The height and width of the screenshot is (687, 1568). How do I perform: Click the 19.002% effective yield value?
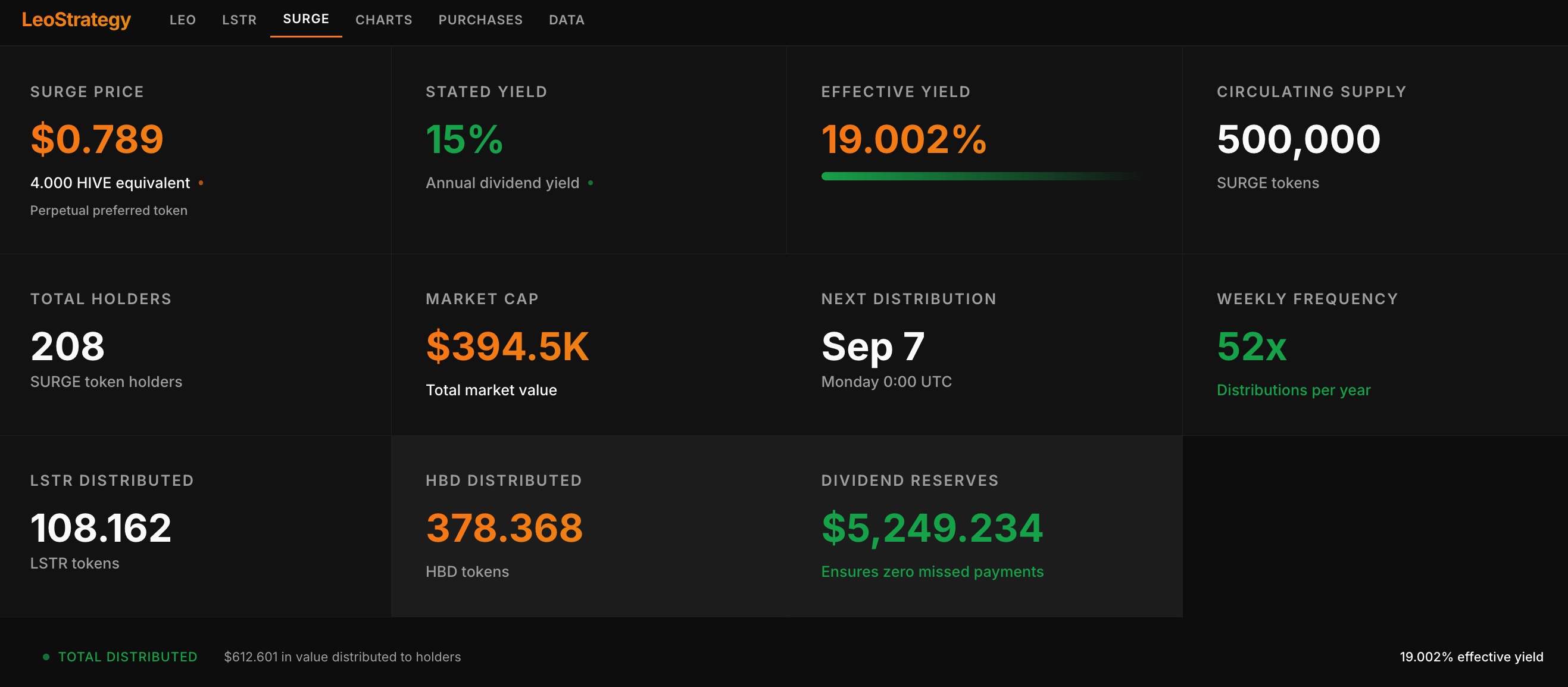coord(904,139)
